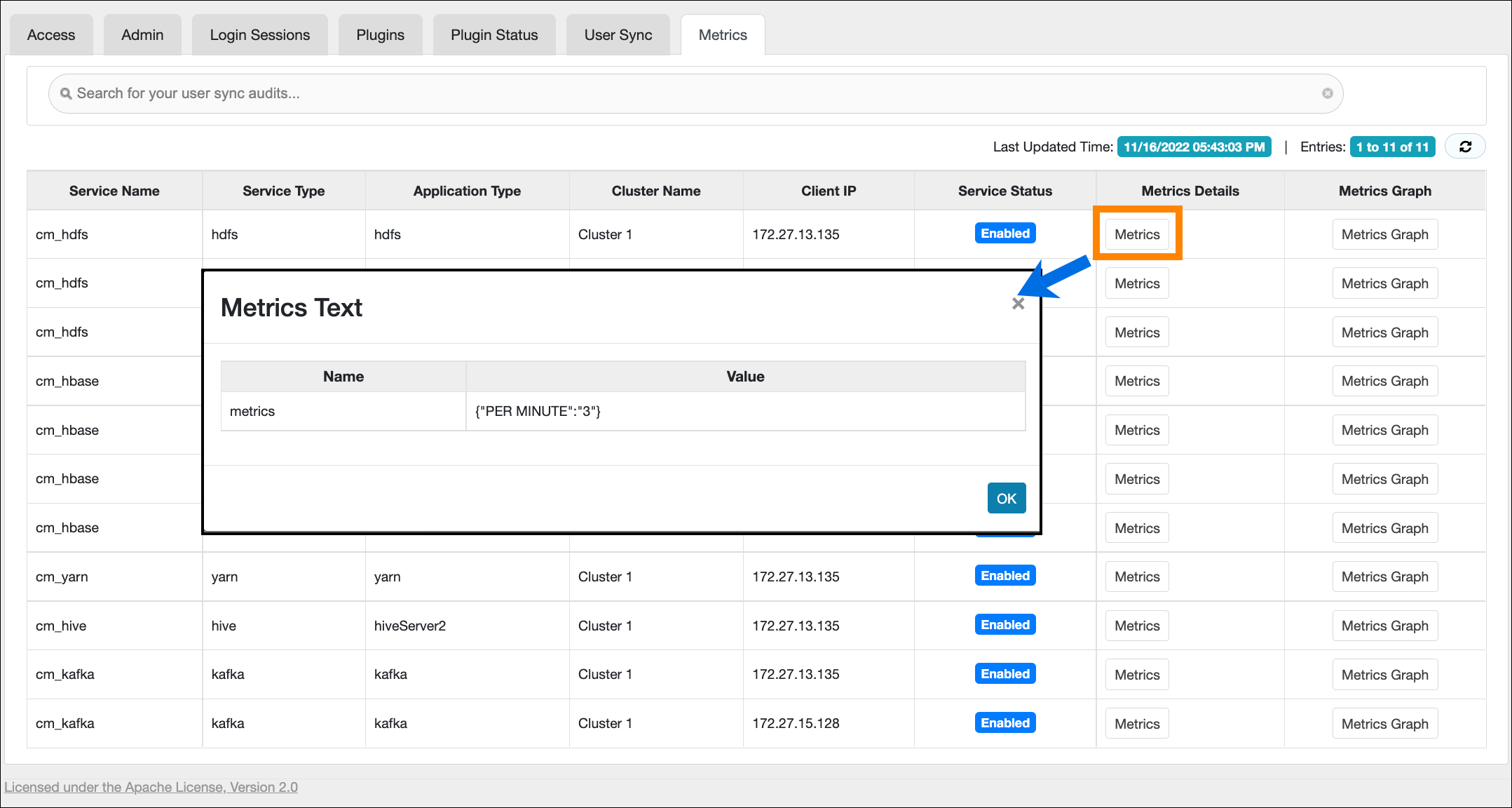Open the Admin tab
This screenshot has height=808, width=1512.
tap(142, 35)
